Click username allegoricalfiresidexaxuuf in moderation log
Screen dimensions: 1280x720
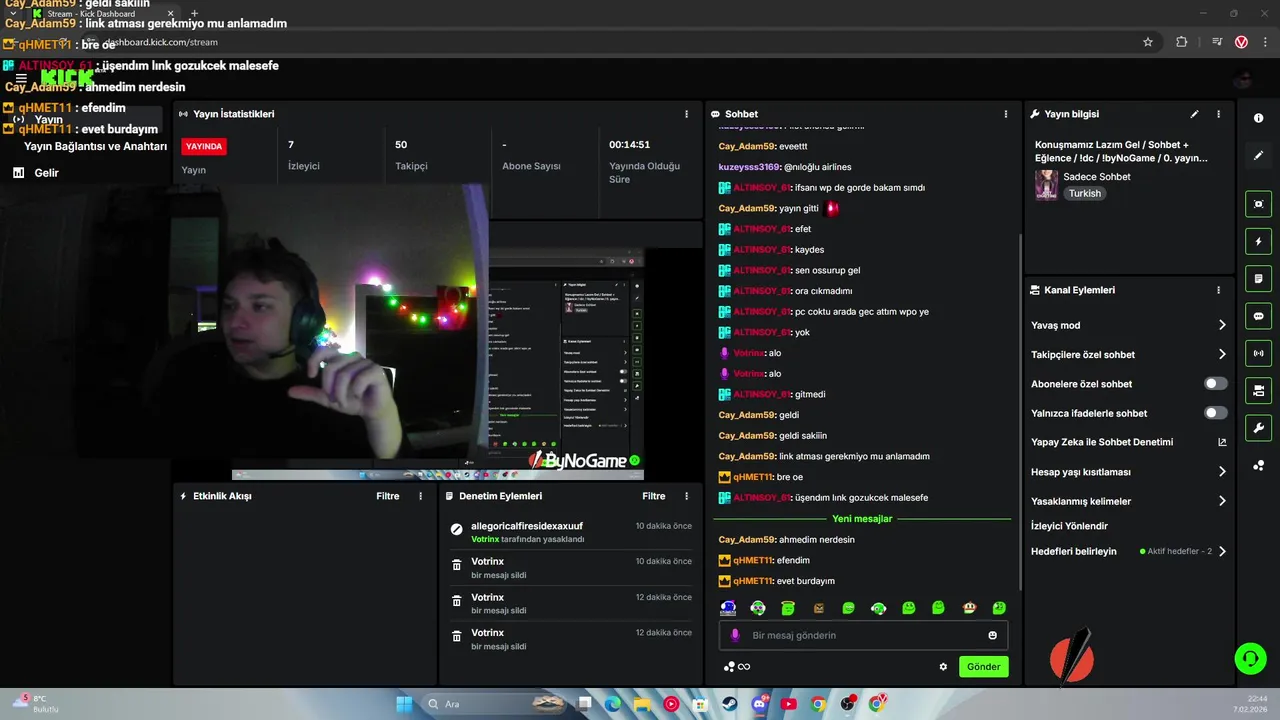click(527, 526)
